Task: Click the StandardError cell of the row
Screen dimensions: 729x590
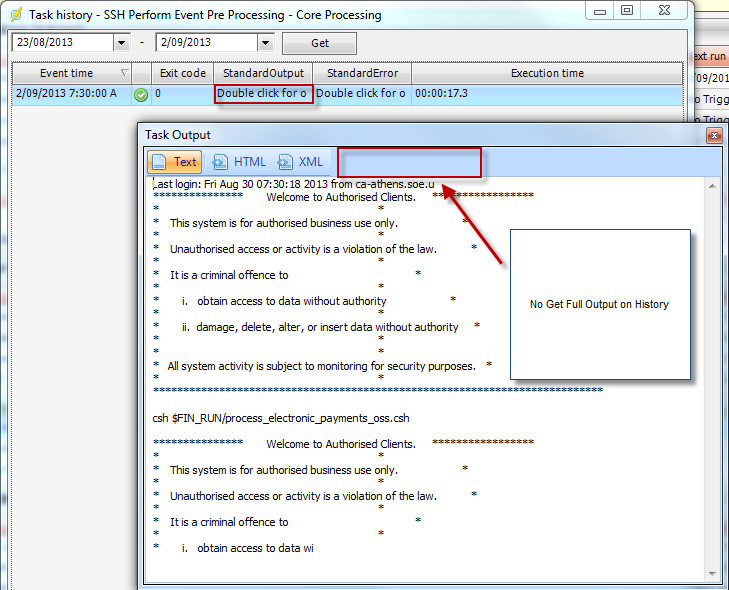Action: [361, 94]
